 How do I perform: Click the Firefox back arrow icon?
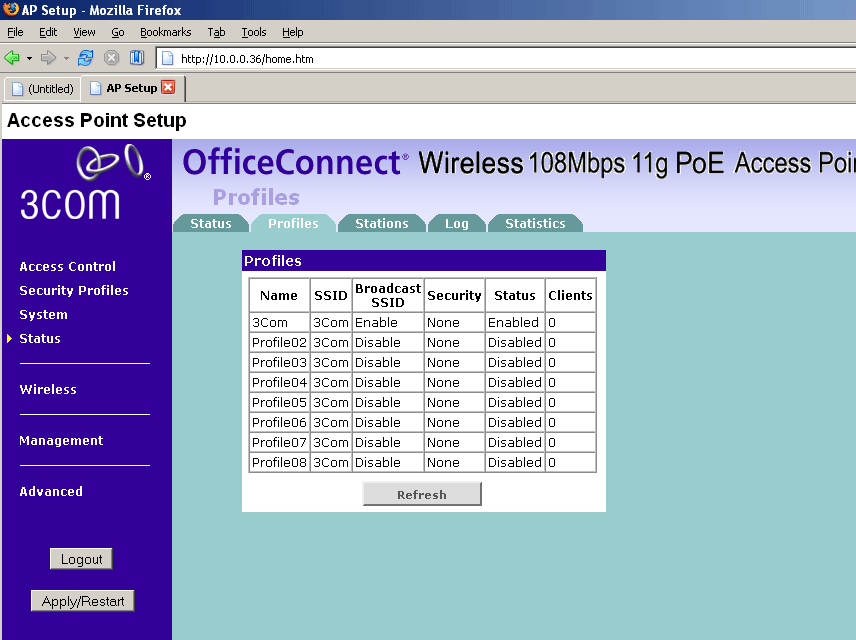coord(11,57)
